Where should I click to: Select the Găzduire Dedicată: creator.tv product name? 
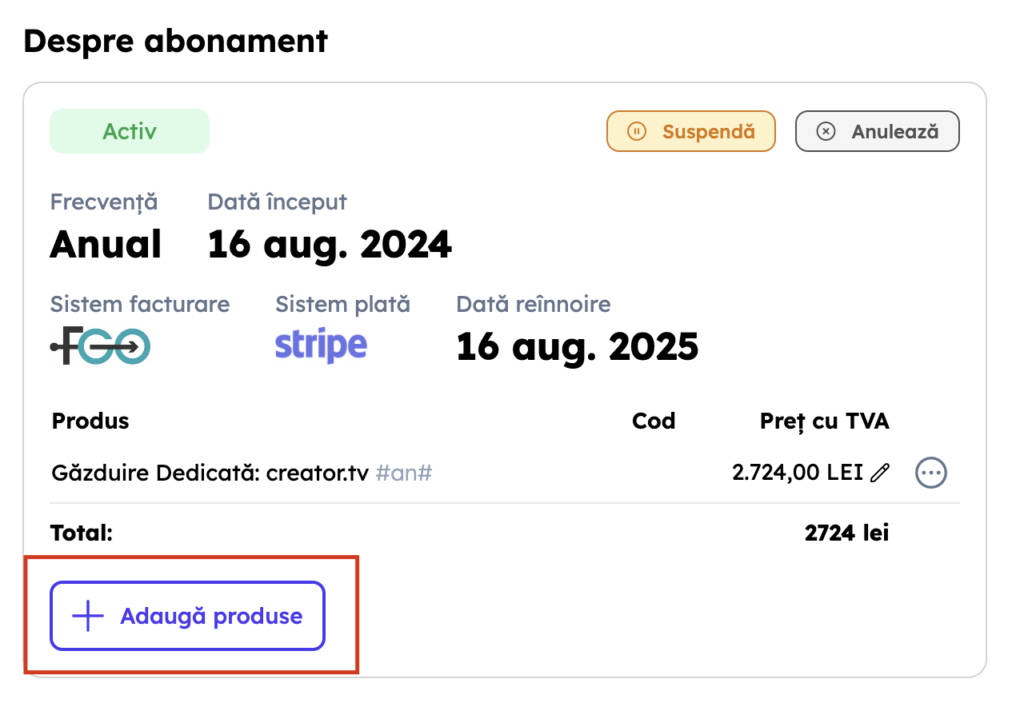(210, 473)
